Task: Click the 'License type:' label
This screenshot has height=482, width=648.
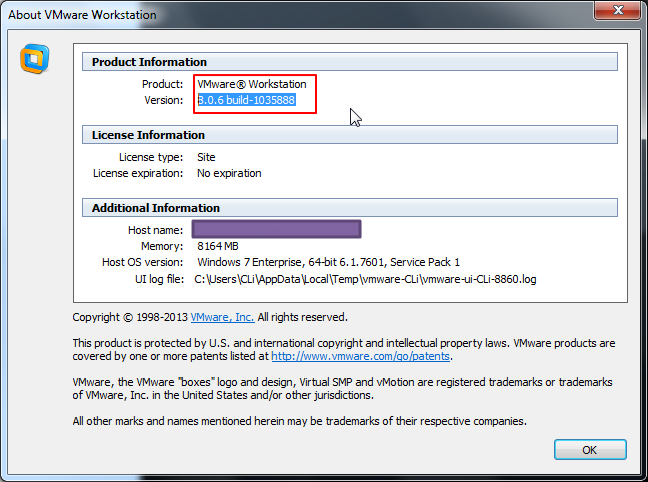Action: (x=151, y=157)
